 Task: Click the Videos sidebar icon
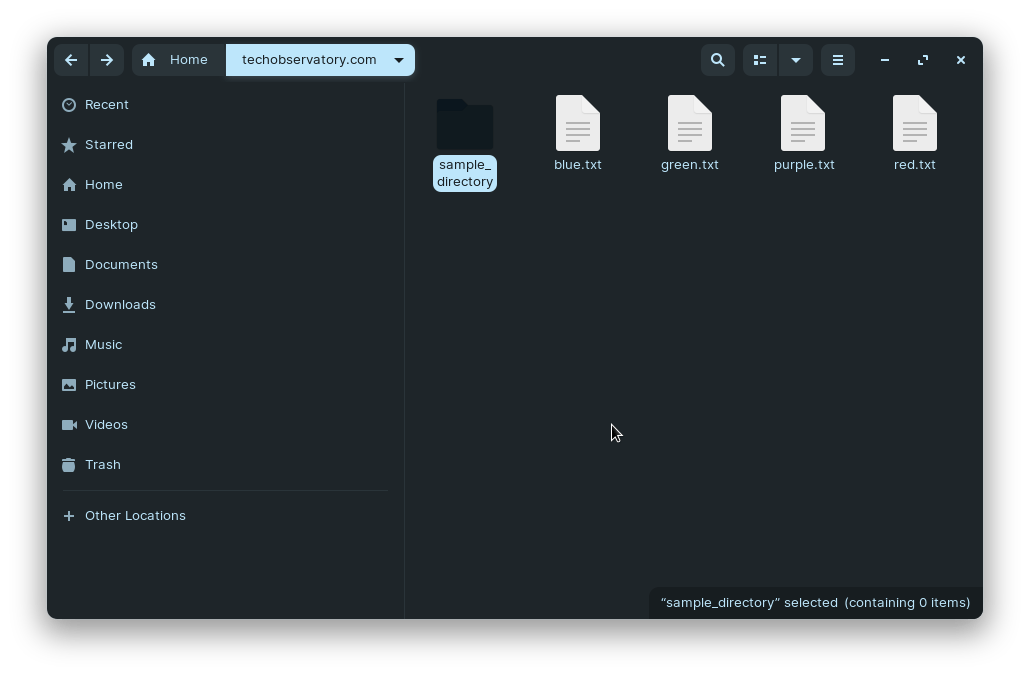(x=68, y=424)
